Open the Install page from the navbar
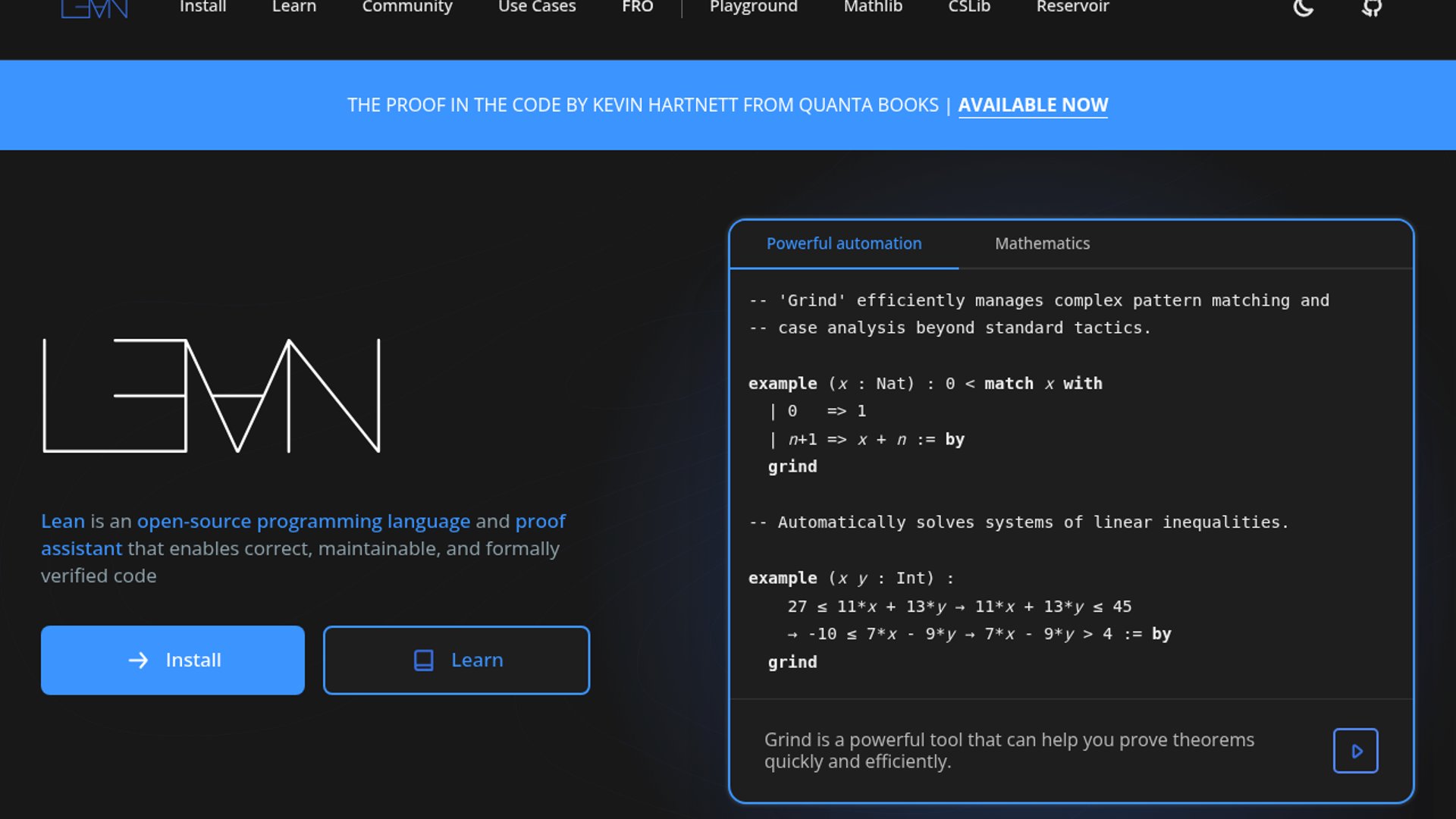The width and height of the screenshot is (1456, 819). [202, 7]
